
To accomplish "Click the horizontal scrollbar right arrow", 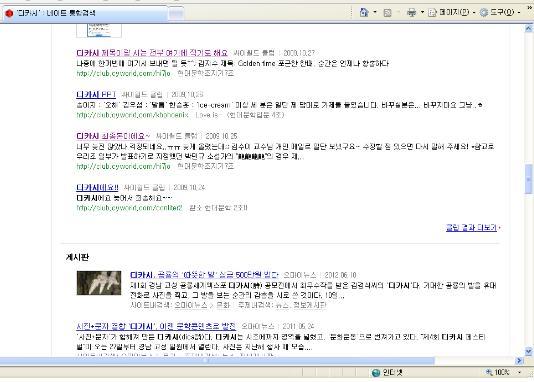I will (x=519, y=361).
